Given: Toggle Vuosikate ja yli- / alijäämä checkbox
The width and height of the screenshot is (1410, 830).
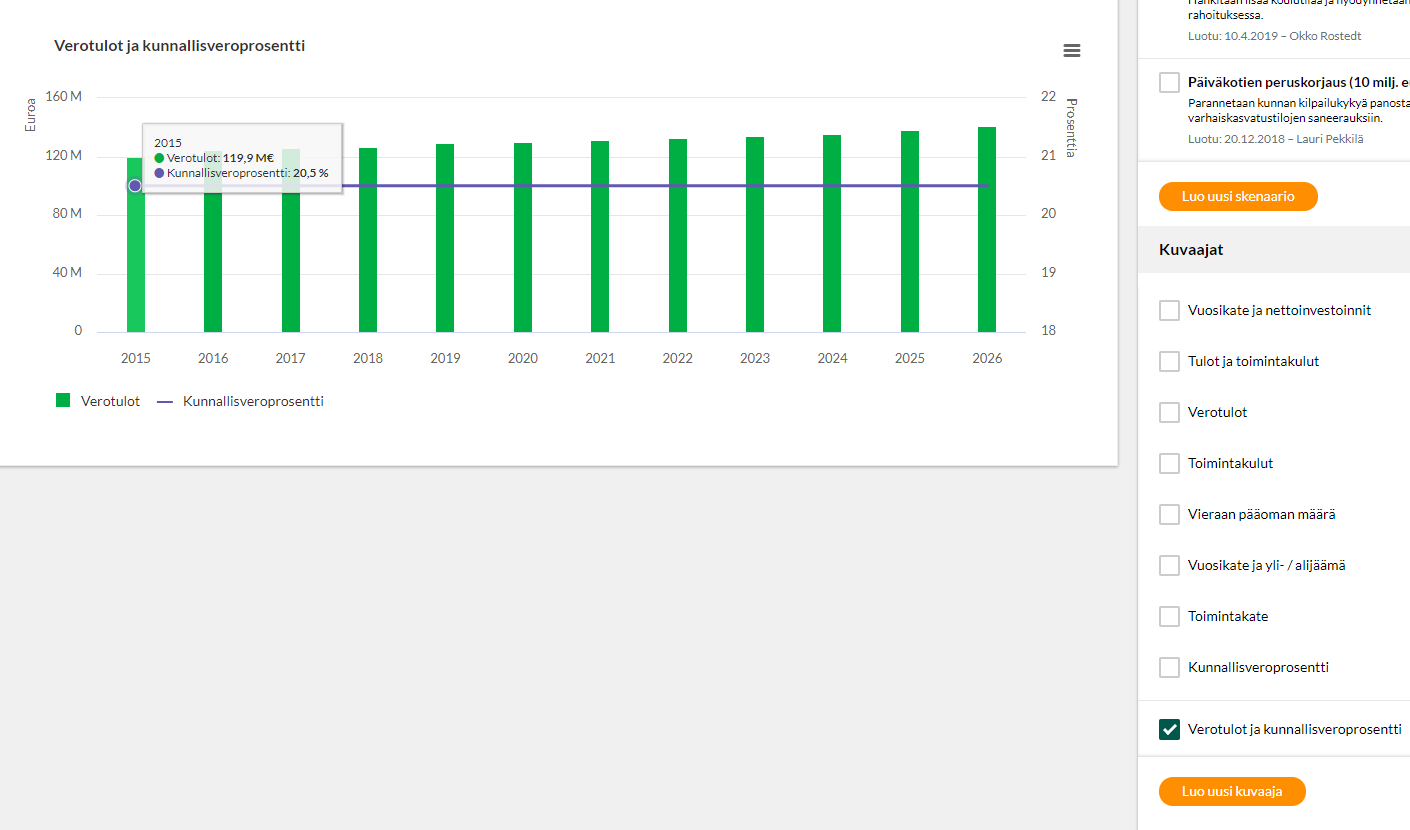Looking at the screenshot, I should click(x=1169, y=565).
